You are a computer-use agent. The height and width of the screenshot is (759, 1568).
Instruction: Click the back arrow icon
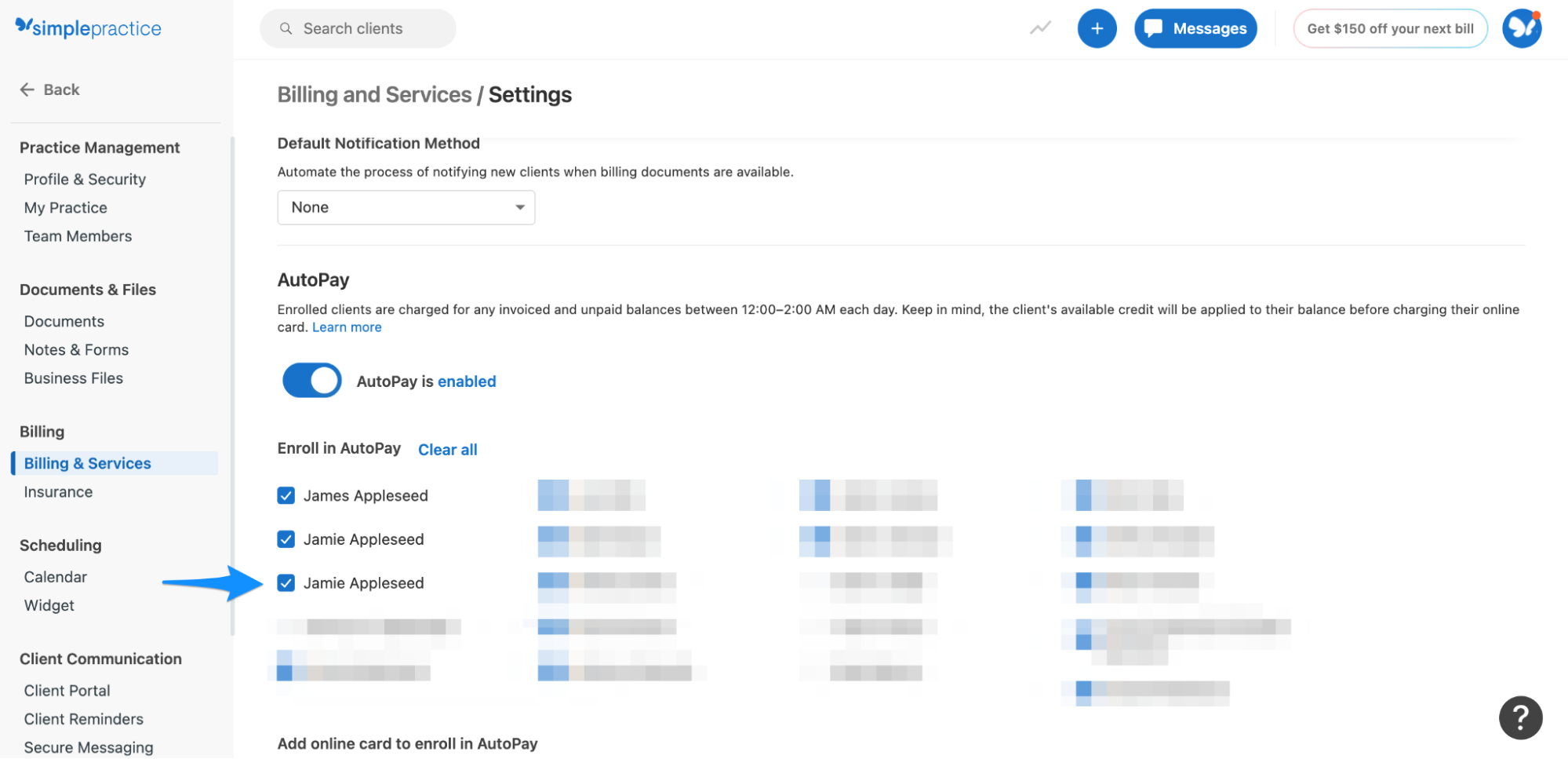(x=27, y=89)
